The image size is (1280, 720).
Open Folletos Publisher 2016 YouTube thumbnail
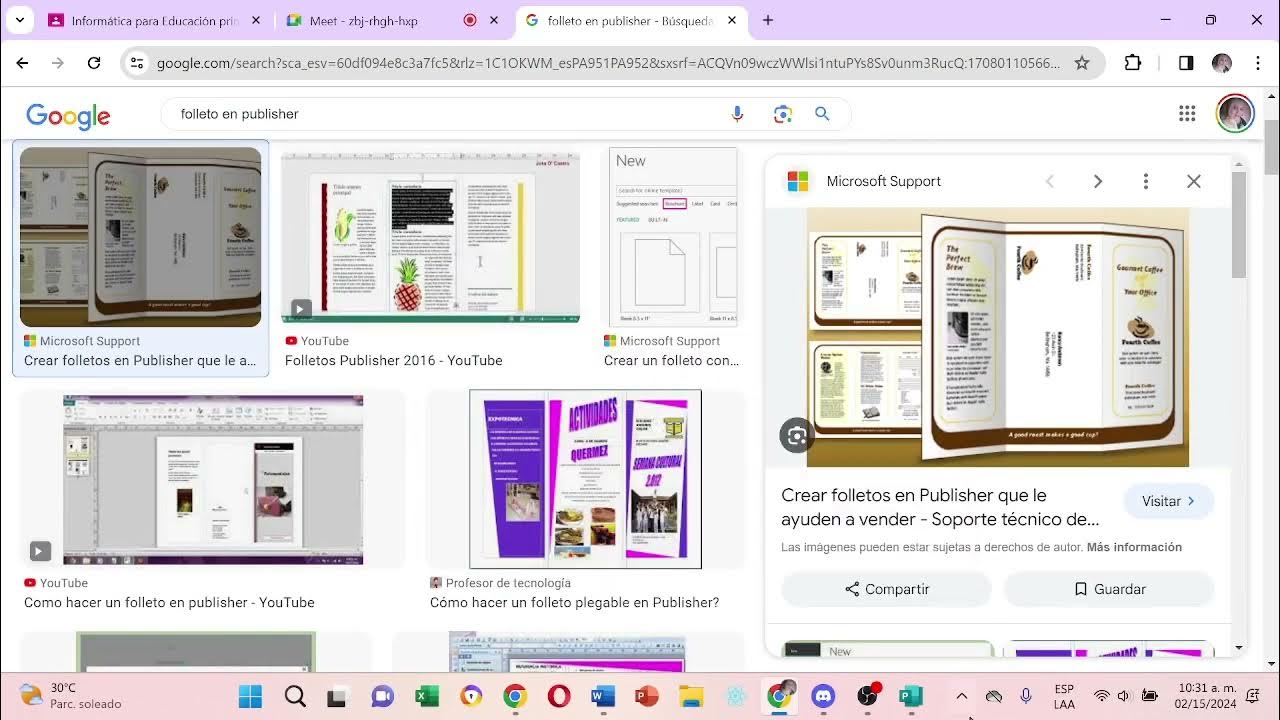pyautogui.click(x=430, y=237)
